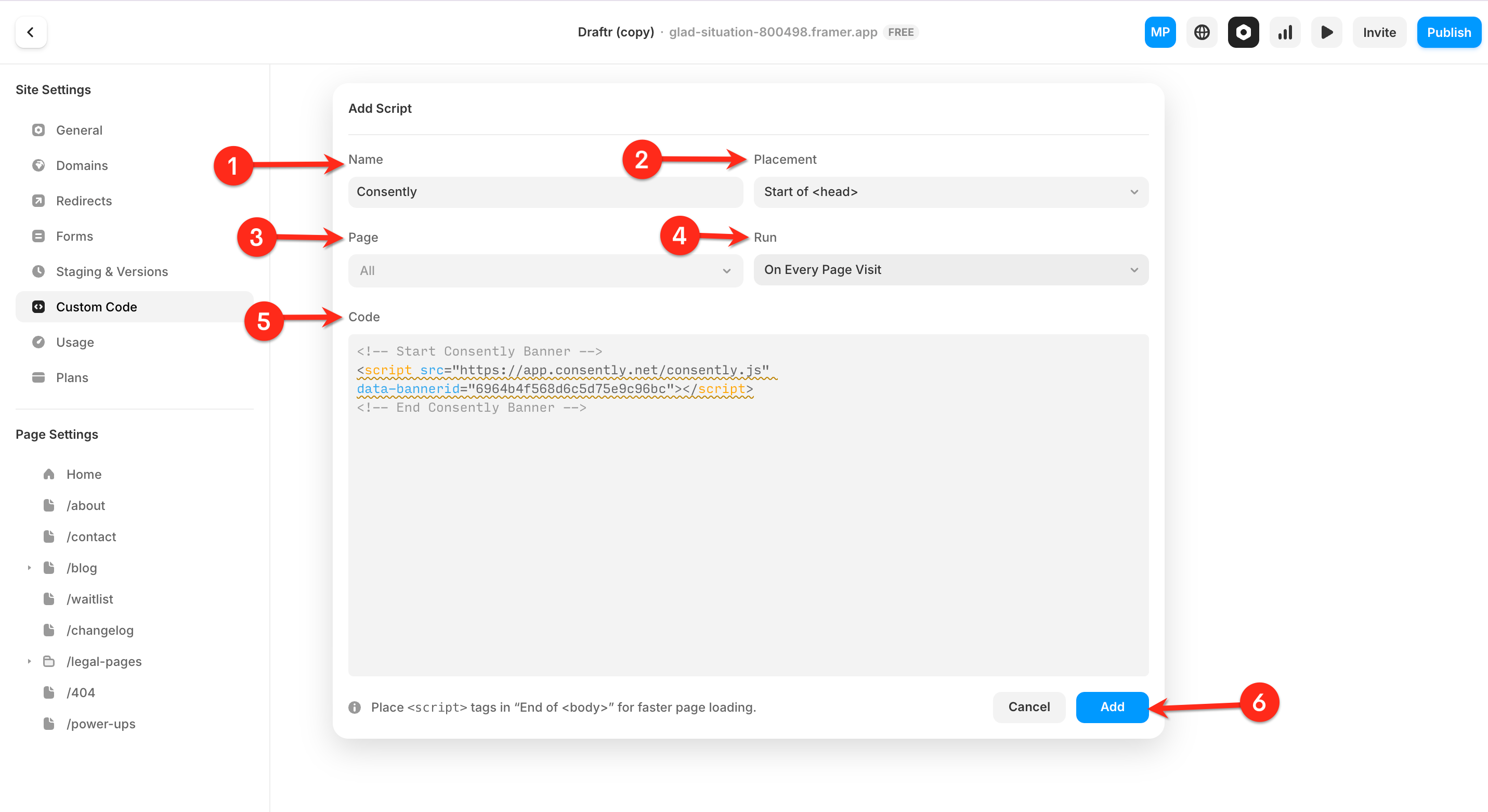1488x812 pixels.
Task: Open the globe localization icon
Action: [x=1202, y=32]
